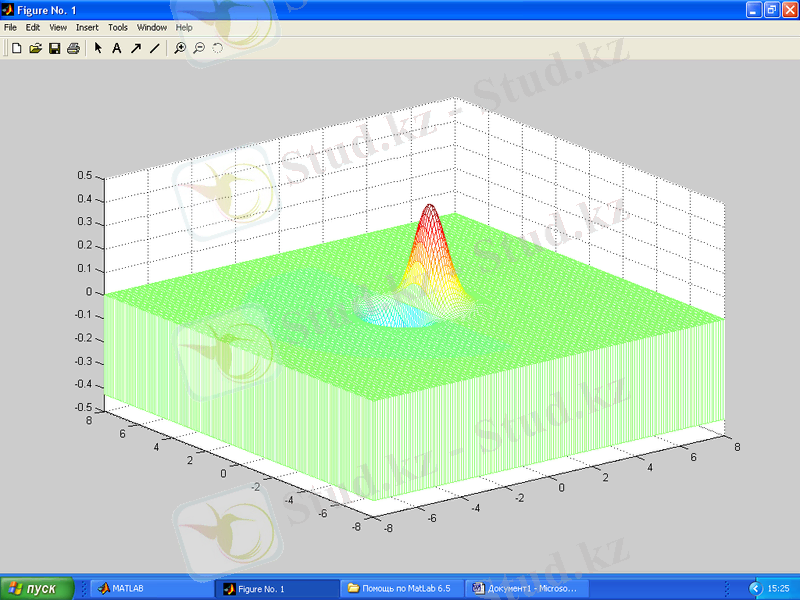Image resolution: width=800 pixels, height=600 pixels.
Task: Toggle the Zoom In magnifier tool
Action: pyautogui.click(x=180, y=47)
